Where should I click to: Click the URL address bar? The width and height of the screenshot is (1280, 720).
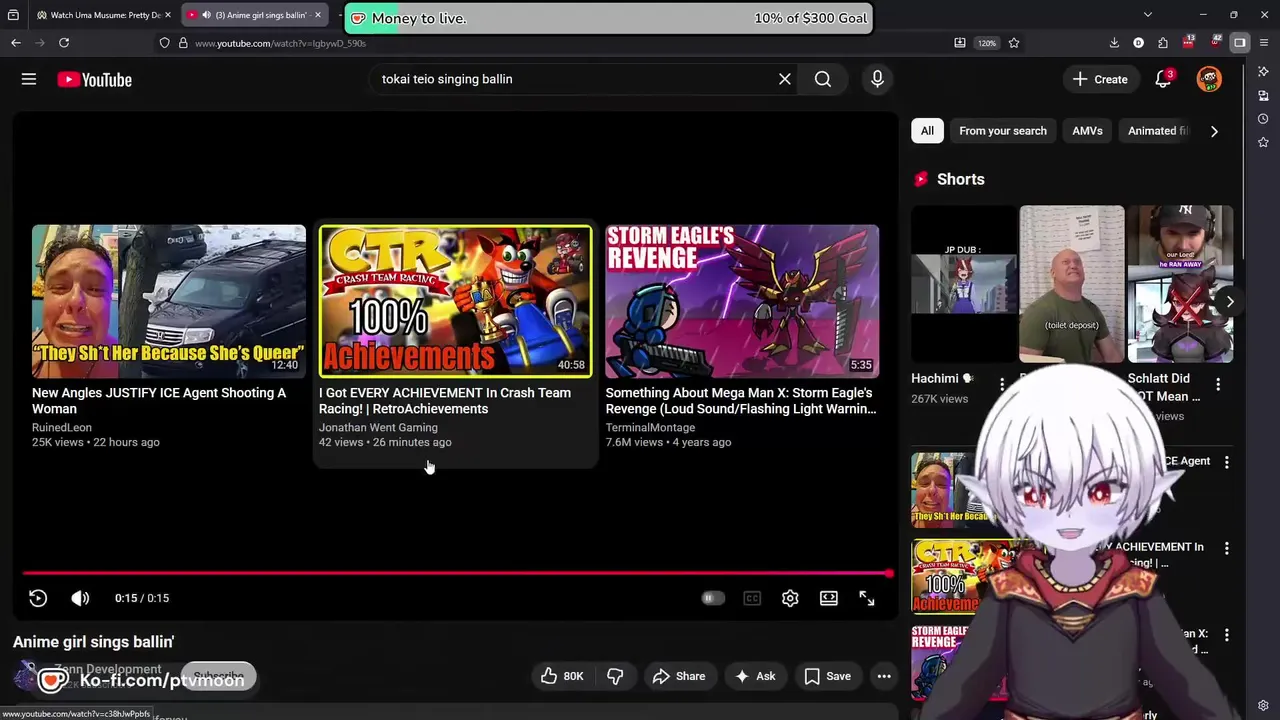(x=560, y=43)
